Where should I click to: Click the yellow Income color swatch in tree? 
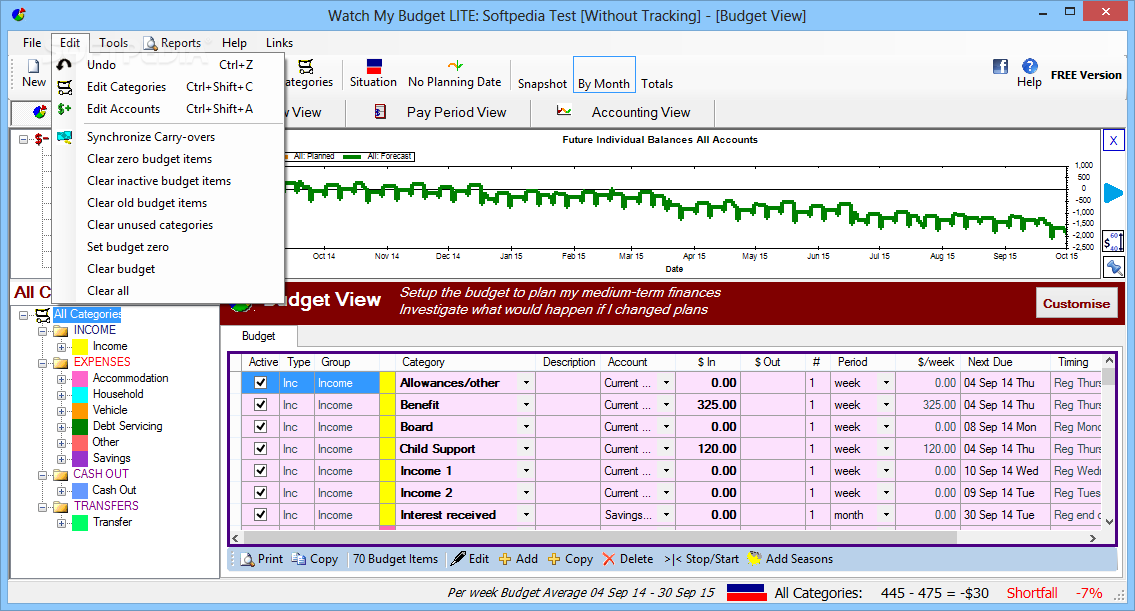point(80,347)
